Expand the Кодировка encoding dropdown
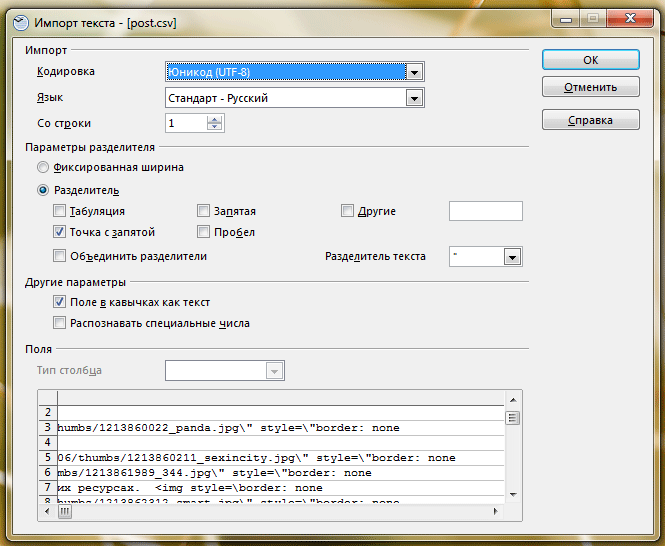 (415, 71)
